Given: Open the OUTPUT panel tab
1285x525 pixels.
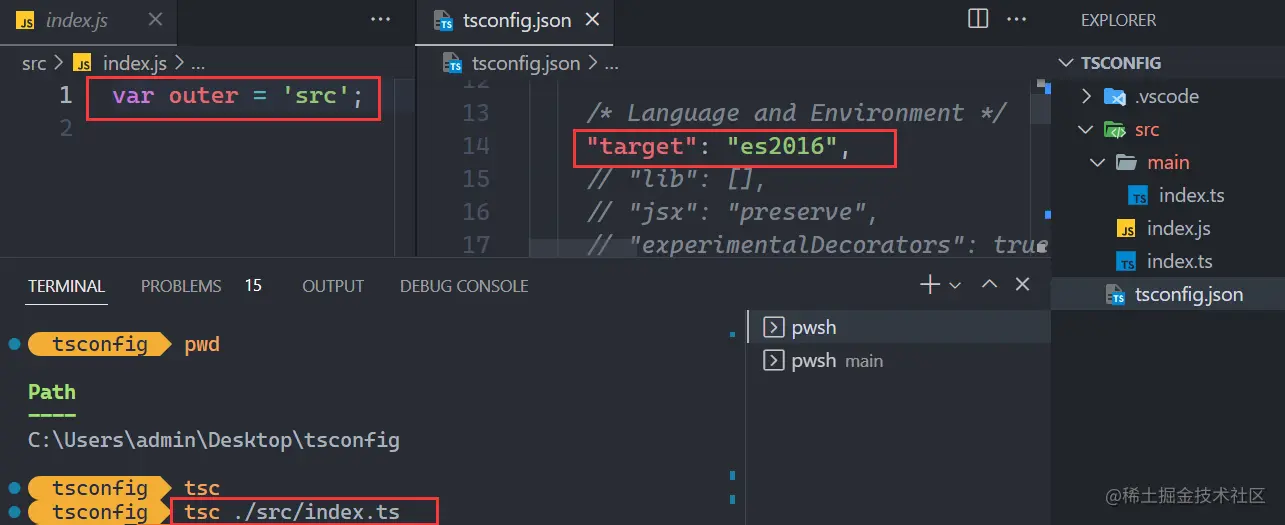Looking at the screenshot, I should coord(333,286).
